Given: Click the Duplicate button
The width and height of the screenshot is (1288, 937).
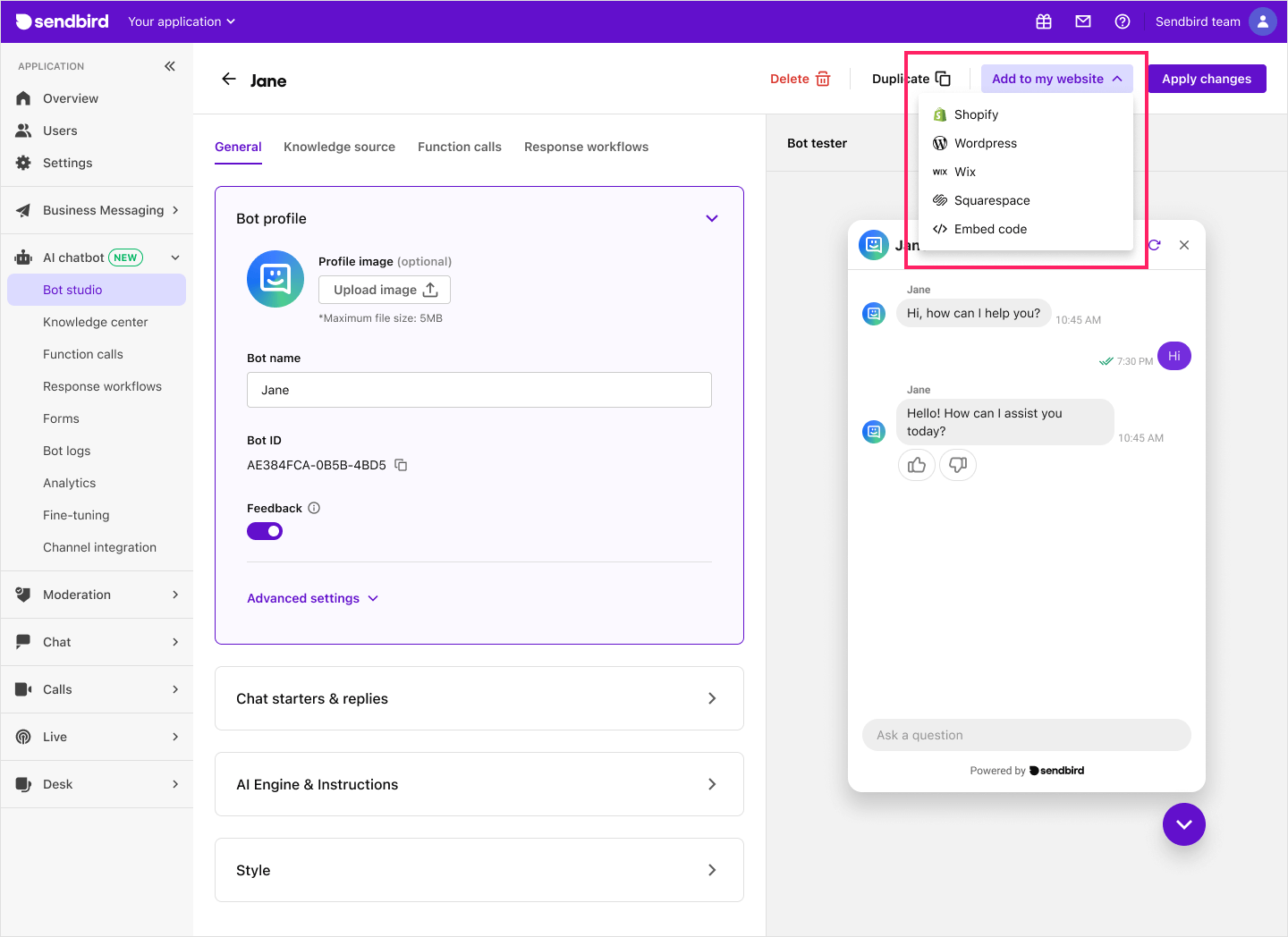Looking at the screenshot, I should [x=911, y=79].
